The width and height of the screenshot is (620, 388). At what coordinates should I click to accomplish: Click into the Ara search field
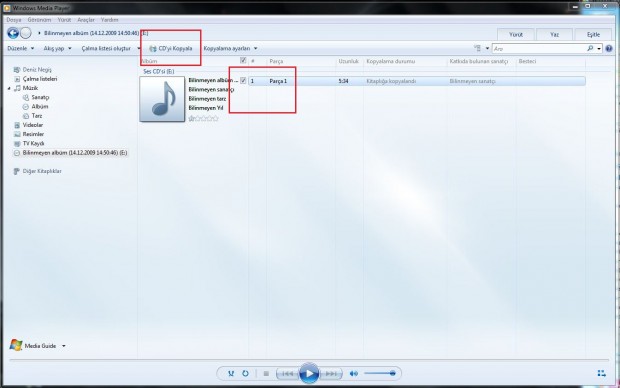(x=539, y=48)
